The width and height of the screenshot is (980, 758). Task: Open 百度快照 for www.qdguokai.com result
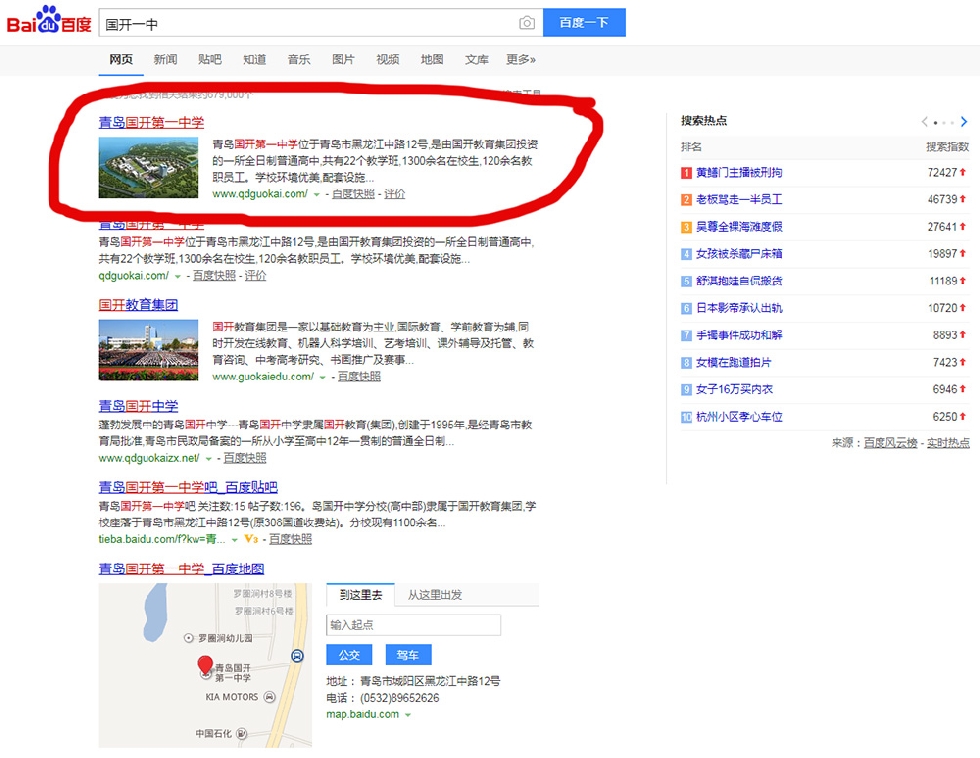pyautogui.click(x=353, y=194)
